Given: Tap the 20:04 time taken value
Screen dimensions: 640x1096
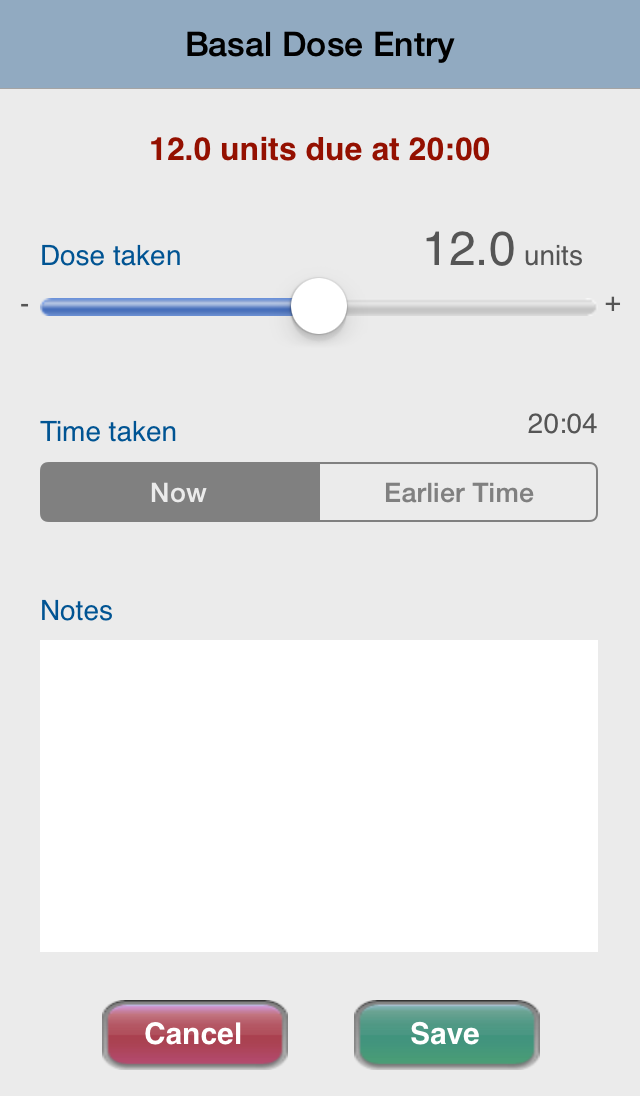Looking at the screenshot, I should (x=562, y=424).
